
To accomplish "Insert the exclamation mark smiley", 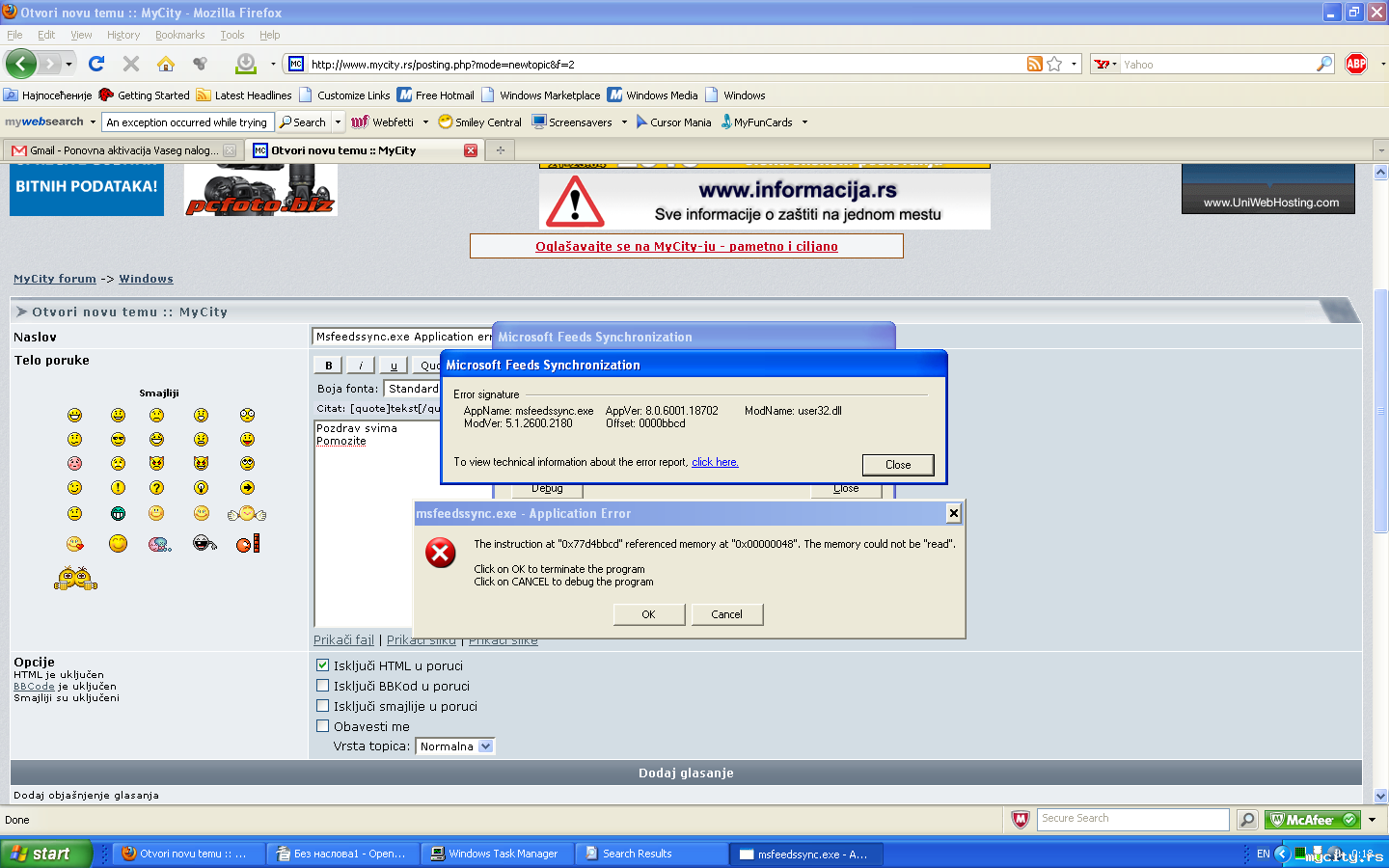I will pos(118,488).
